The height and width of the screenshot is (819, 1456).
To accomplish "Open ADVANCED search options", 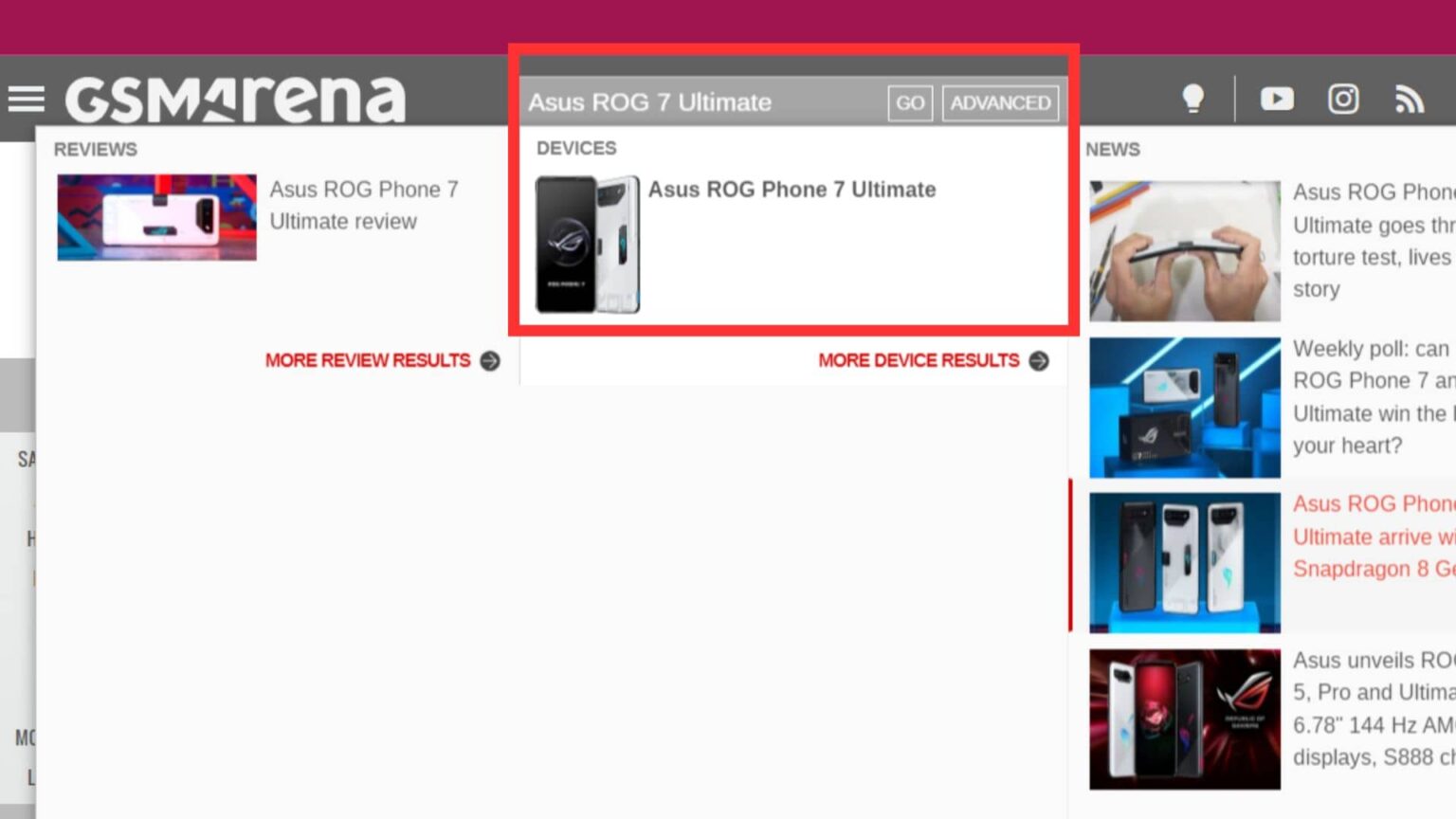I will (1001, 102).
